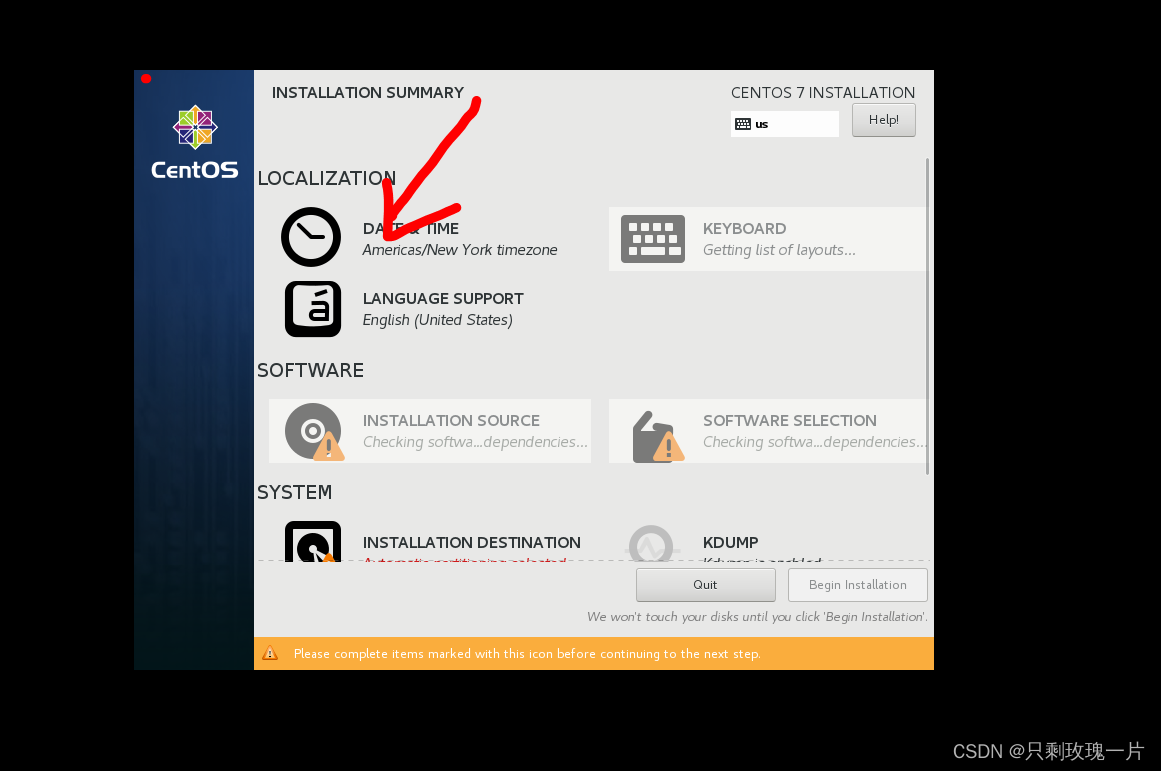The height and width of the screenshot is (771, 1161).
Task: Click the keyboard icon in us layout indicator
Action: point(743,124)
